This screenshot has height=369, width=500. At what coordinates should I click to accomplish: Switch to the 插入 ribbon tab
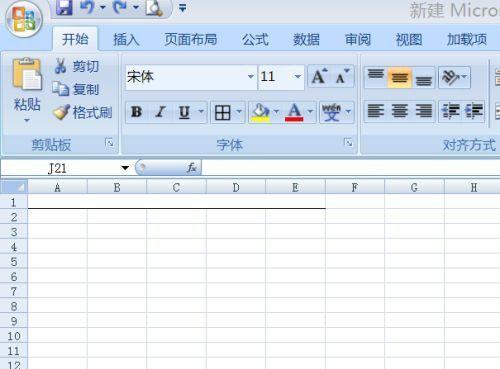tap(126, 40)
